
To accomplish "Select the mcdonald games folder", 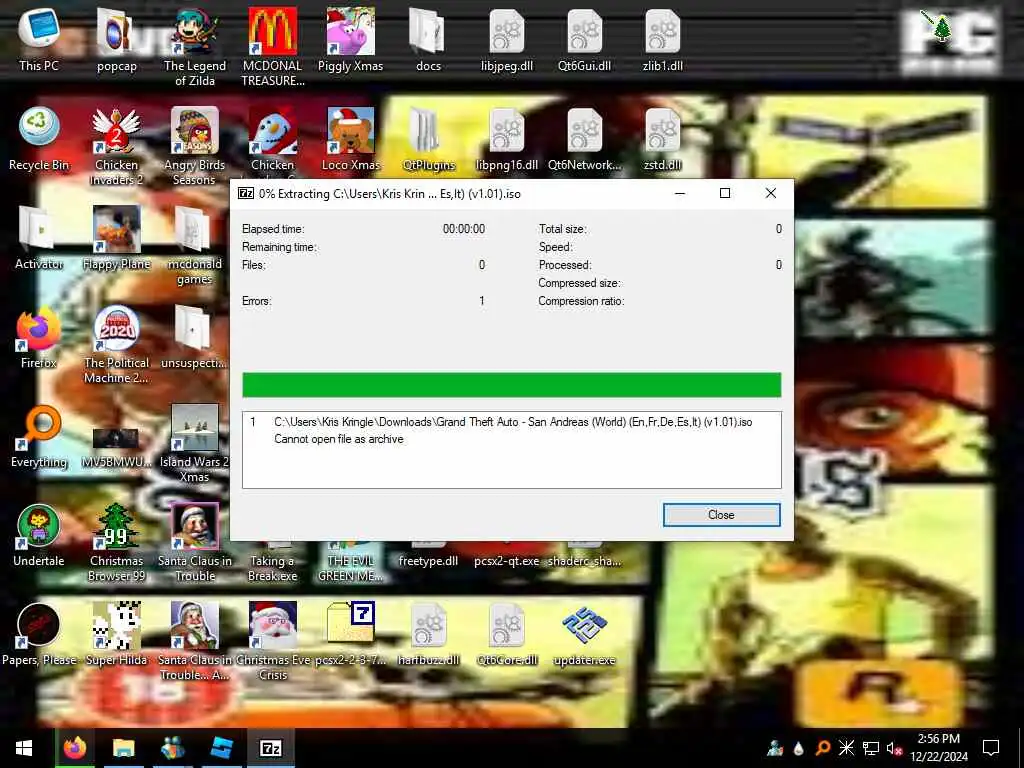I will click(195, 246).
